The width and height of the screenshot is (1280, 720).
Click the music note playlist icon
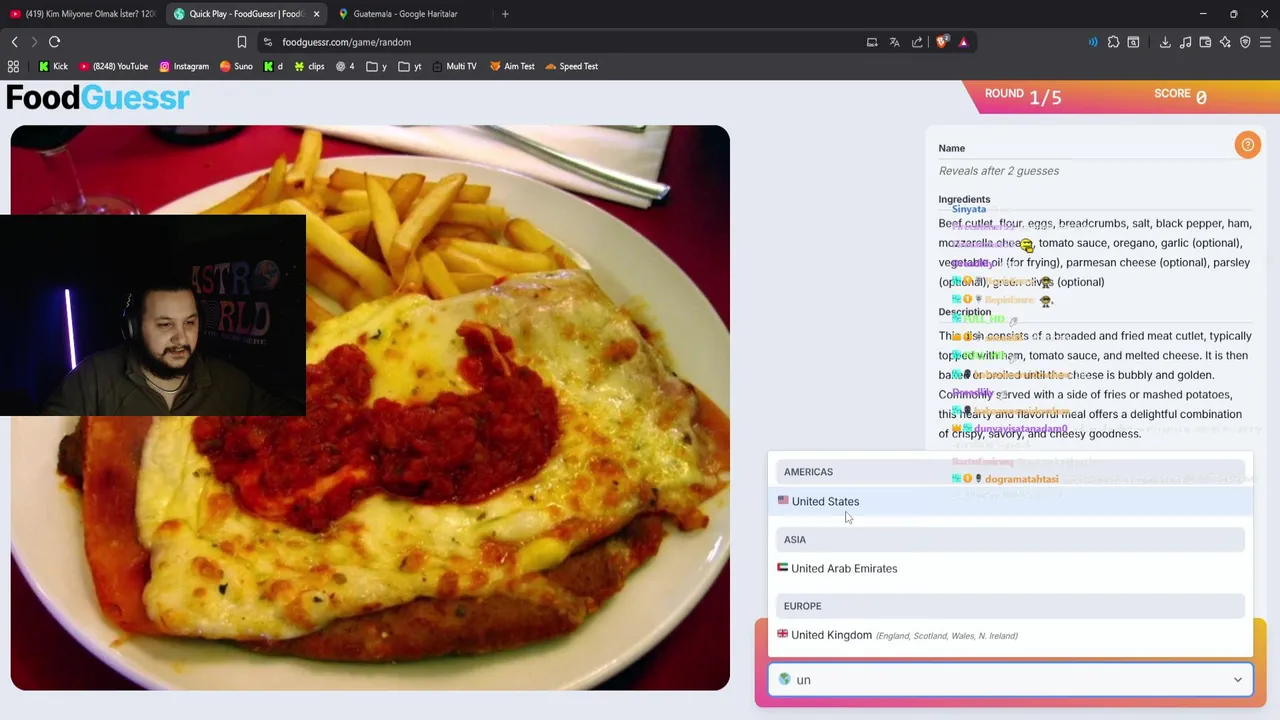coord(1185,42)
